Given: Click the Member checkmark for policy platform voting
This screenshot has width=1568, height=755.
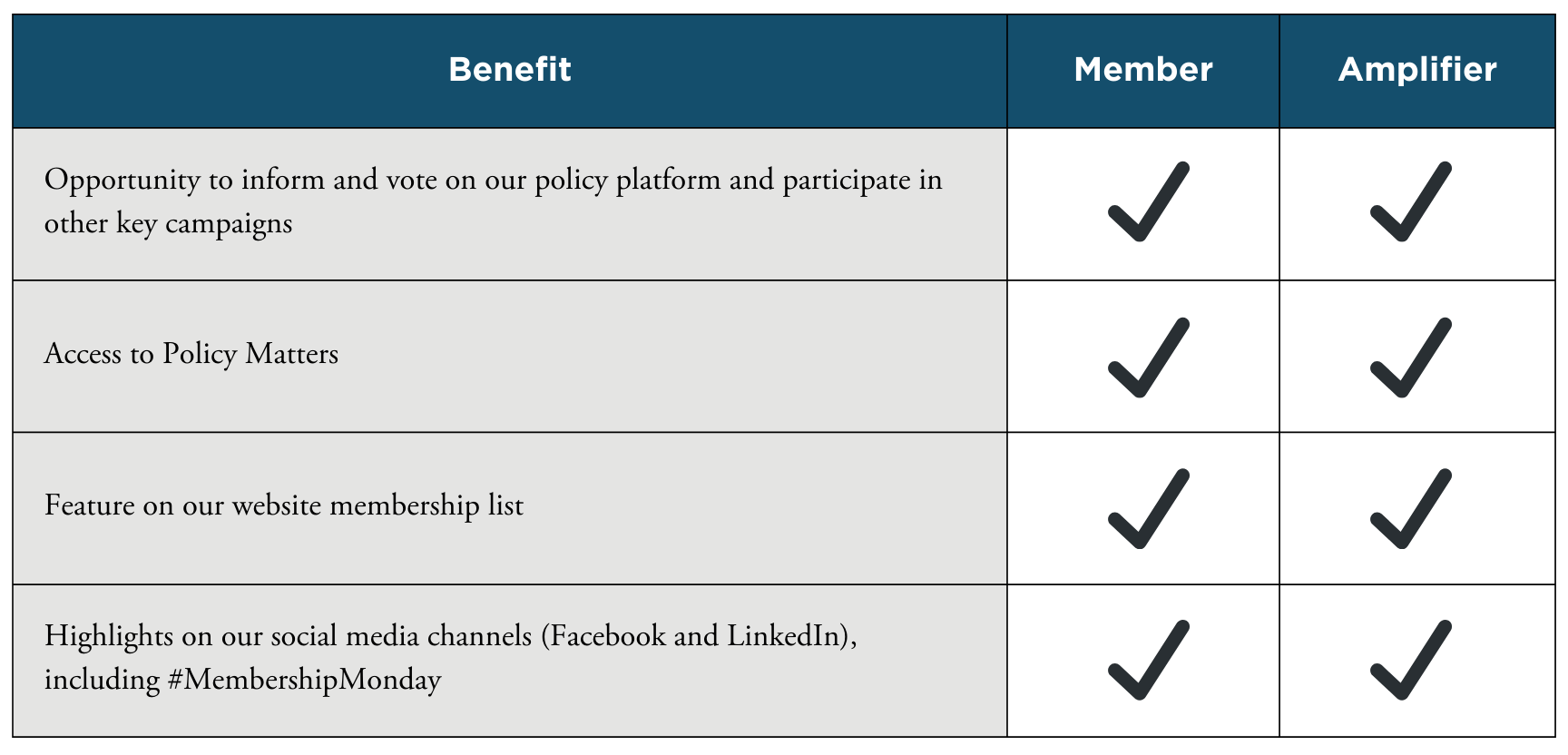Looking at the screenshot, I should 1148,202.
